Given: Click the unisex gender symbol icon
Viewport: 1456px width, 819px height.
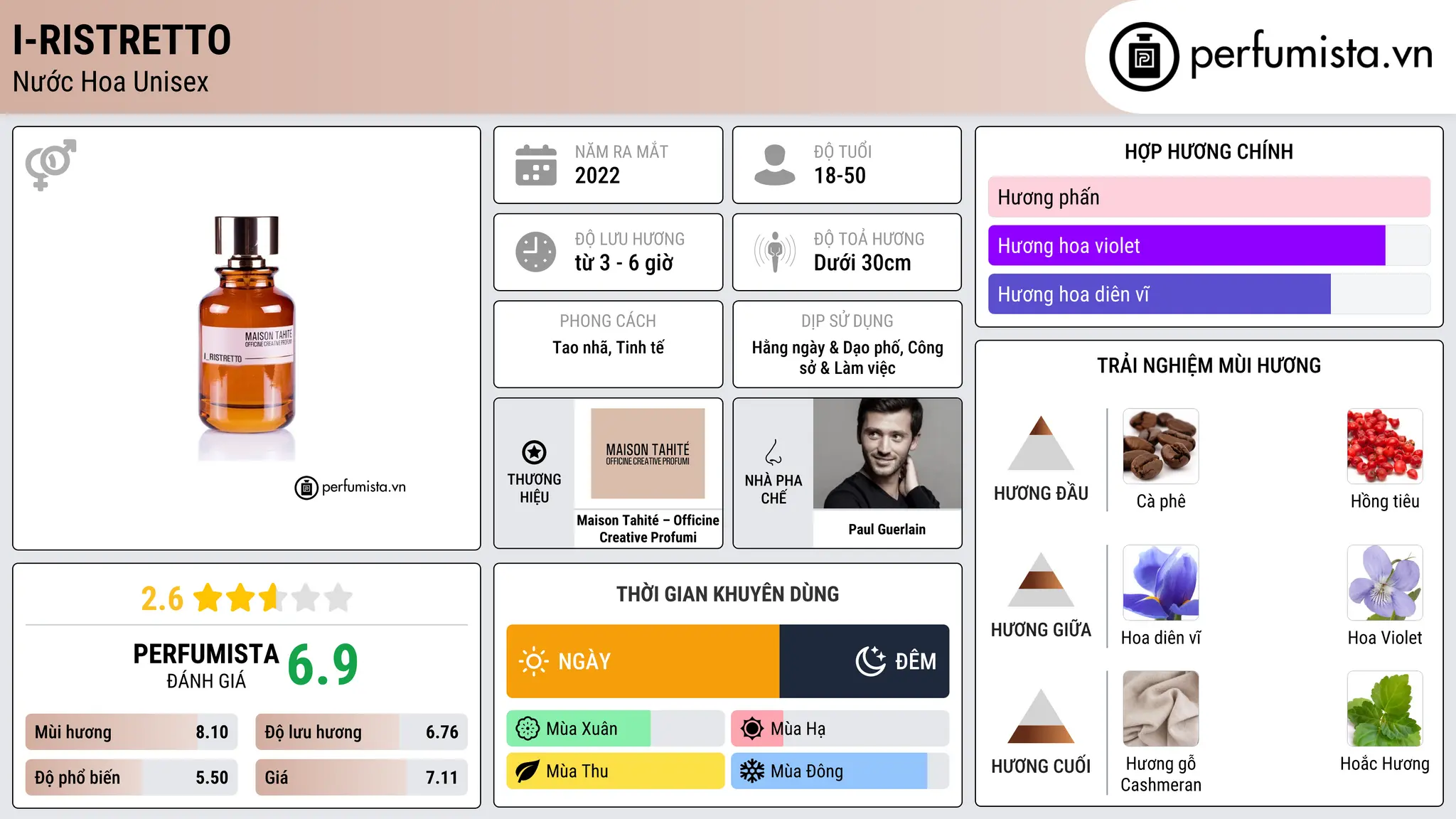Looking at the screenshot, I should point(50,165).
